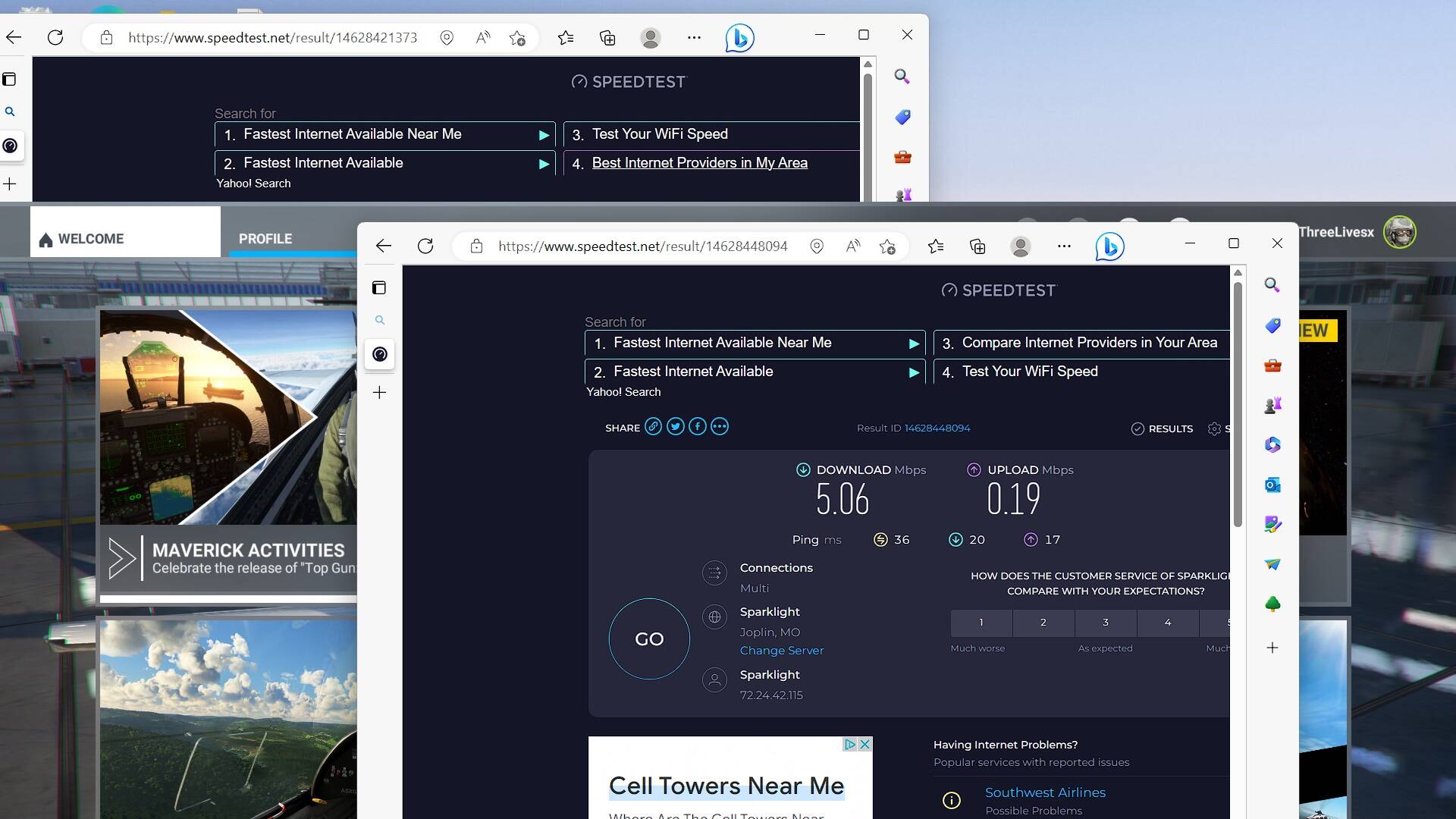Click the Change Server link
This screenshot has height=819, width=1456.
(x=781, y=650)
